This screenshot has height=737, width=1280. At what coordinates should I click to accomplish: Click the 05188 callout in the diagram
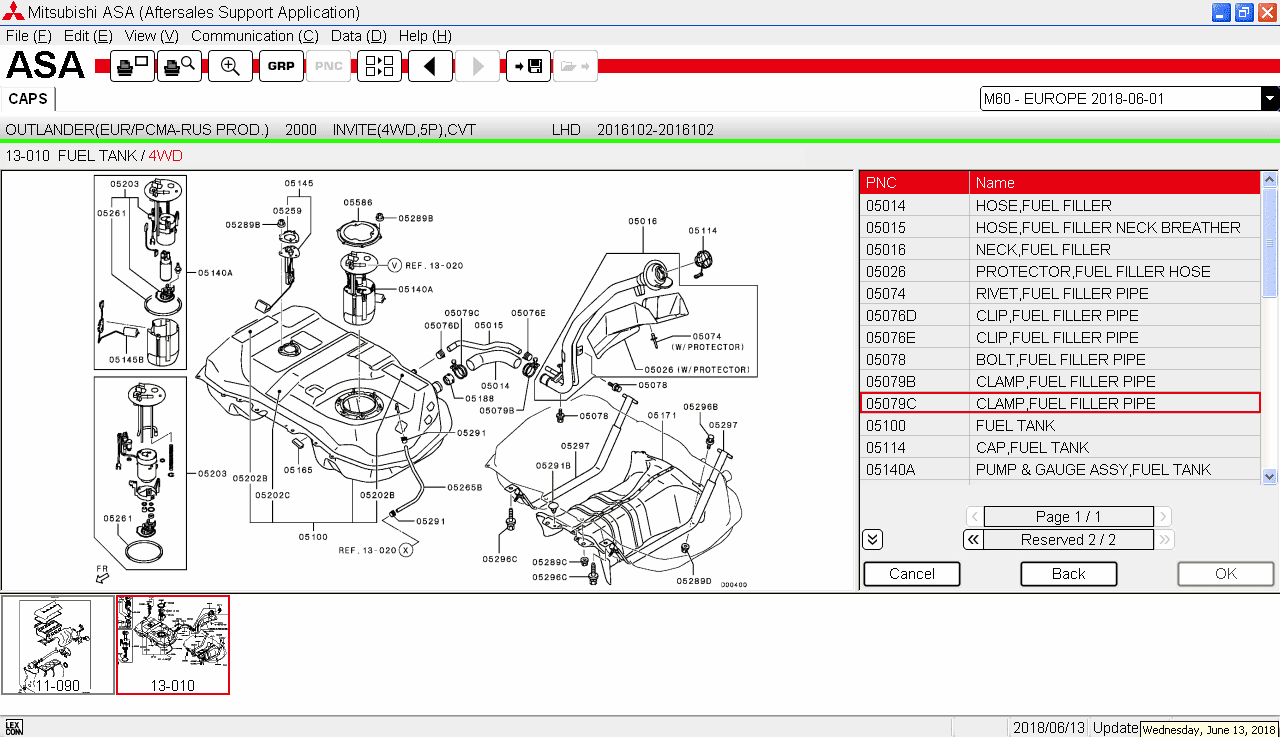(479, 398)
